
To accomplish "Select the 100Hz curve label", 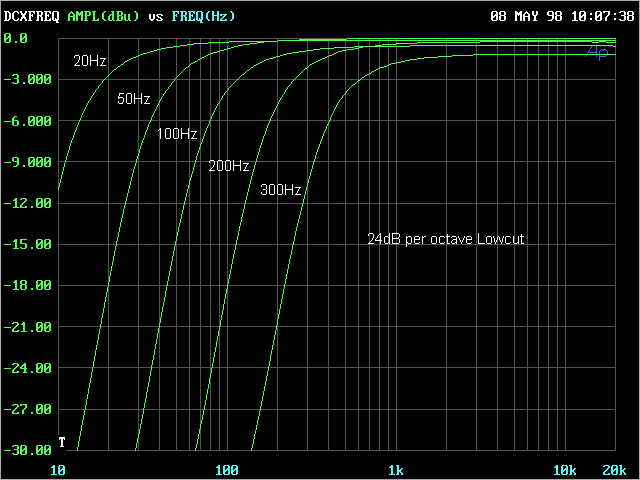I will [x=177, y=133].
